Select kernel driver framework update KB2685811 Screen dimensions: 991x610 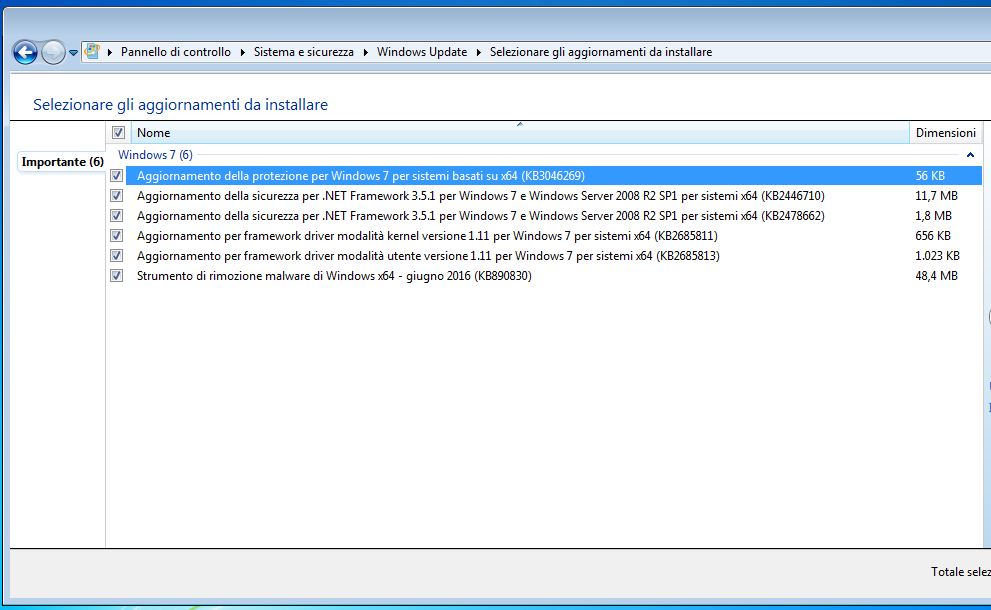[x=427, y=236]
